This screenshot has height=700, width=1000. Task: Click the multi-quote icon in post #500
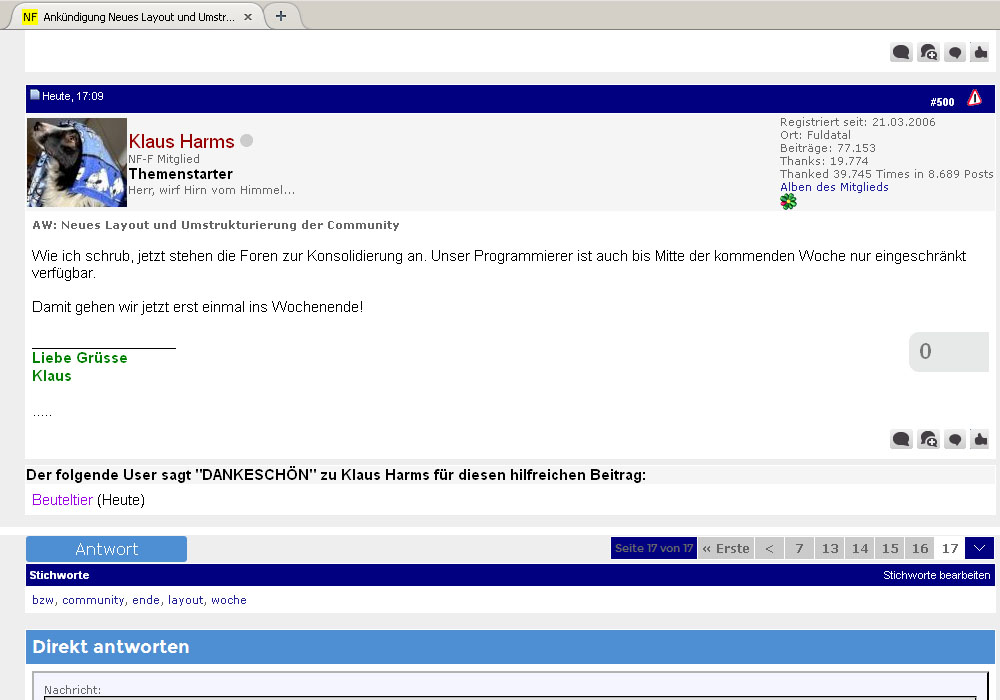pos(928,439)
